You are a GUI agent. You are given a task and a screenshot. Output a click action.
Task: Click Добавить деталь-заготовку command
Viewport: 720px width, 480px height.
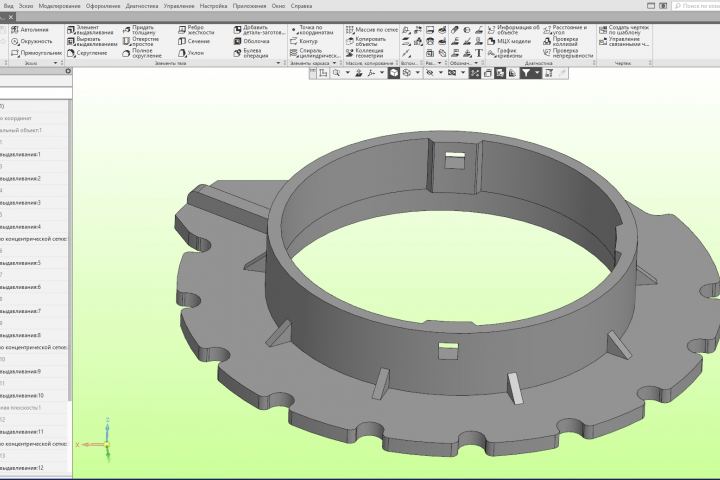(259, 30)
